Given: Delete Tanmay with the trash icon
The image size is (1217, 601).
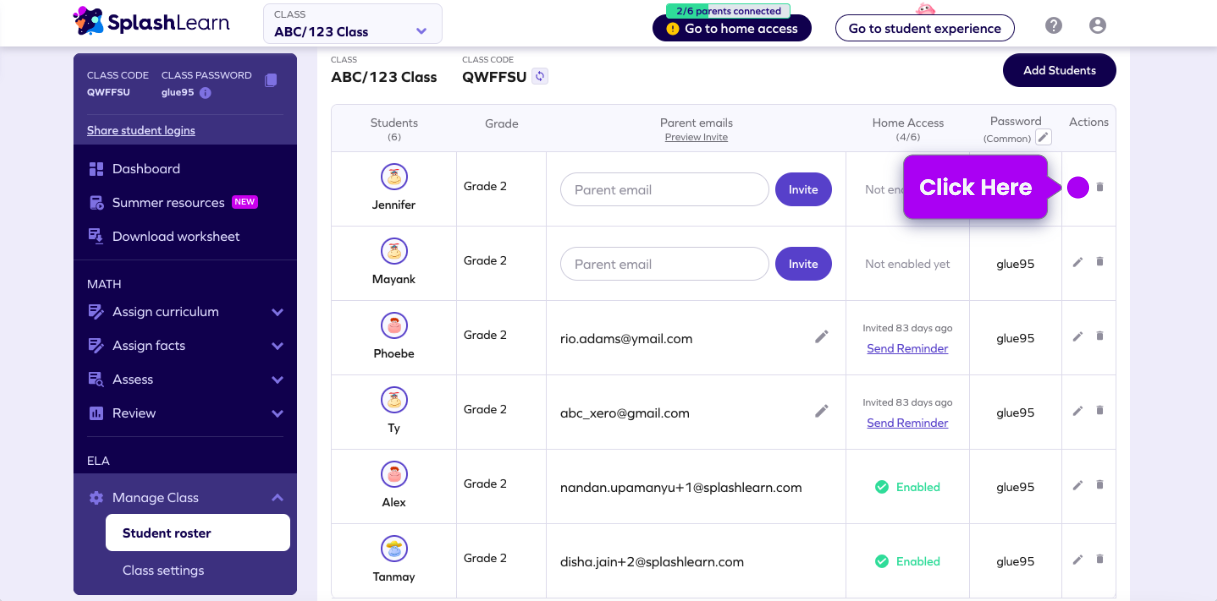Looking at the screenshot, I should (x=1100, y=560).
